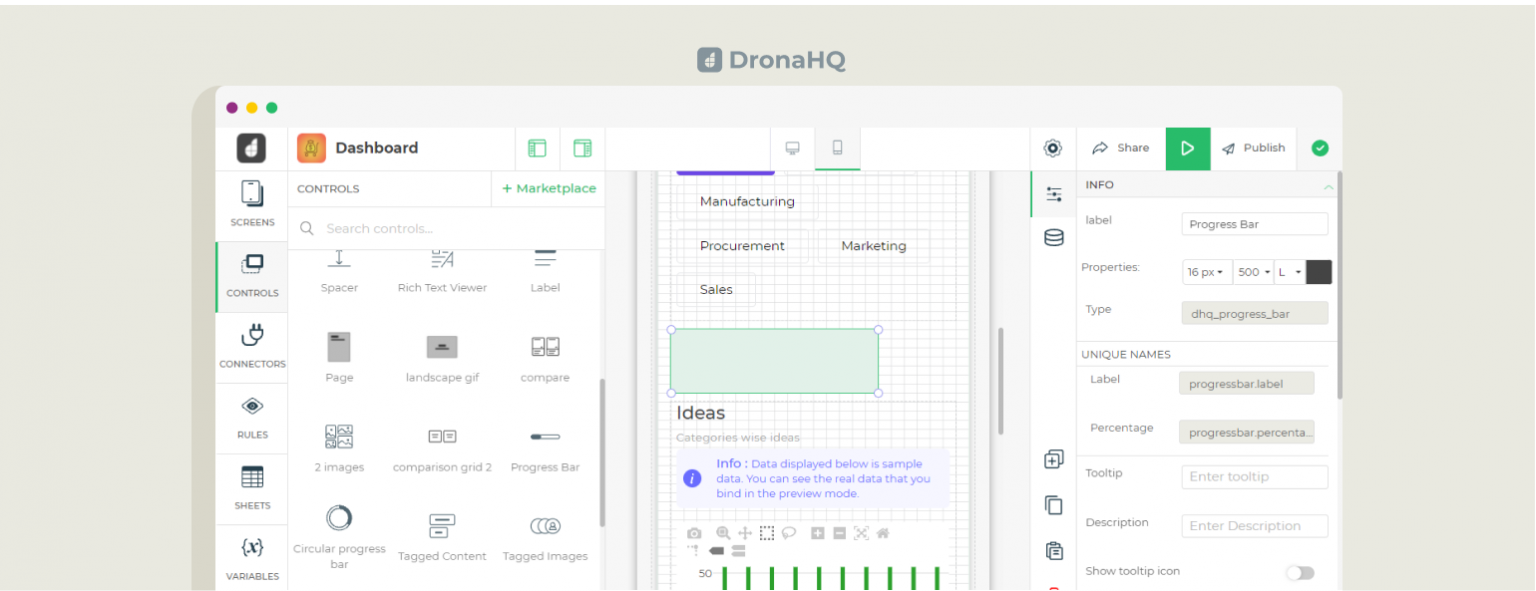1536x591 pixels.
Task: Open the Variables panel in the left sidebar
Action: [251, 558]
